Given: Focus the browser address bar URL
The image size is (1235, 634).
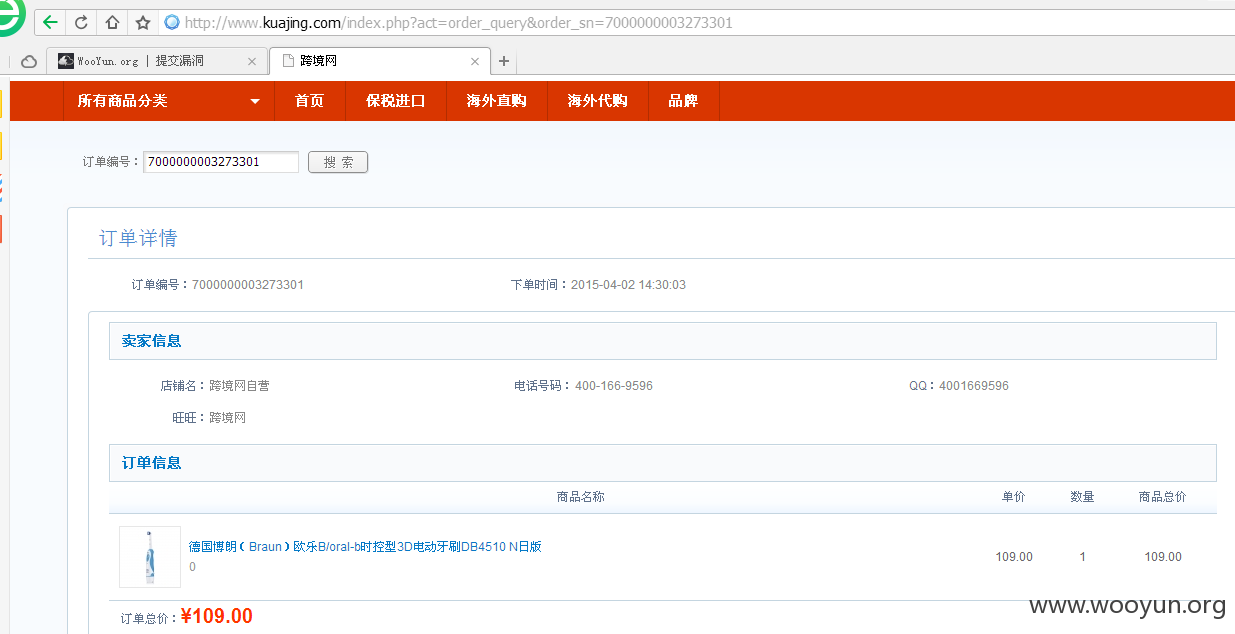Looking at the screenshot, I should 459,22.
